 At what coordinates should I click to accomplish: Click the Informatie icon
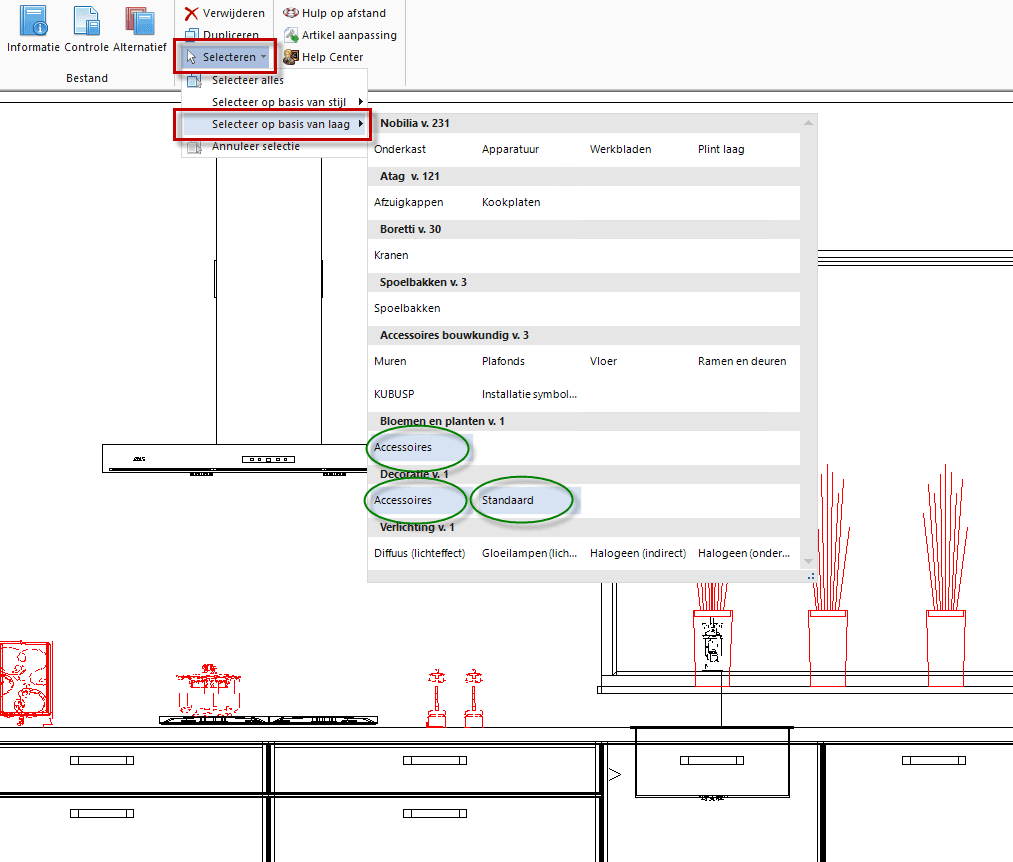(x=34, y=20)
